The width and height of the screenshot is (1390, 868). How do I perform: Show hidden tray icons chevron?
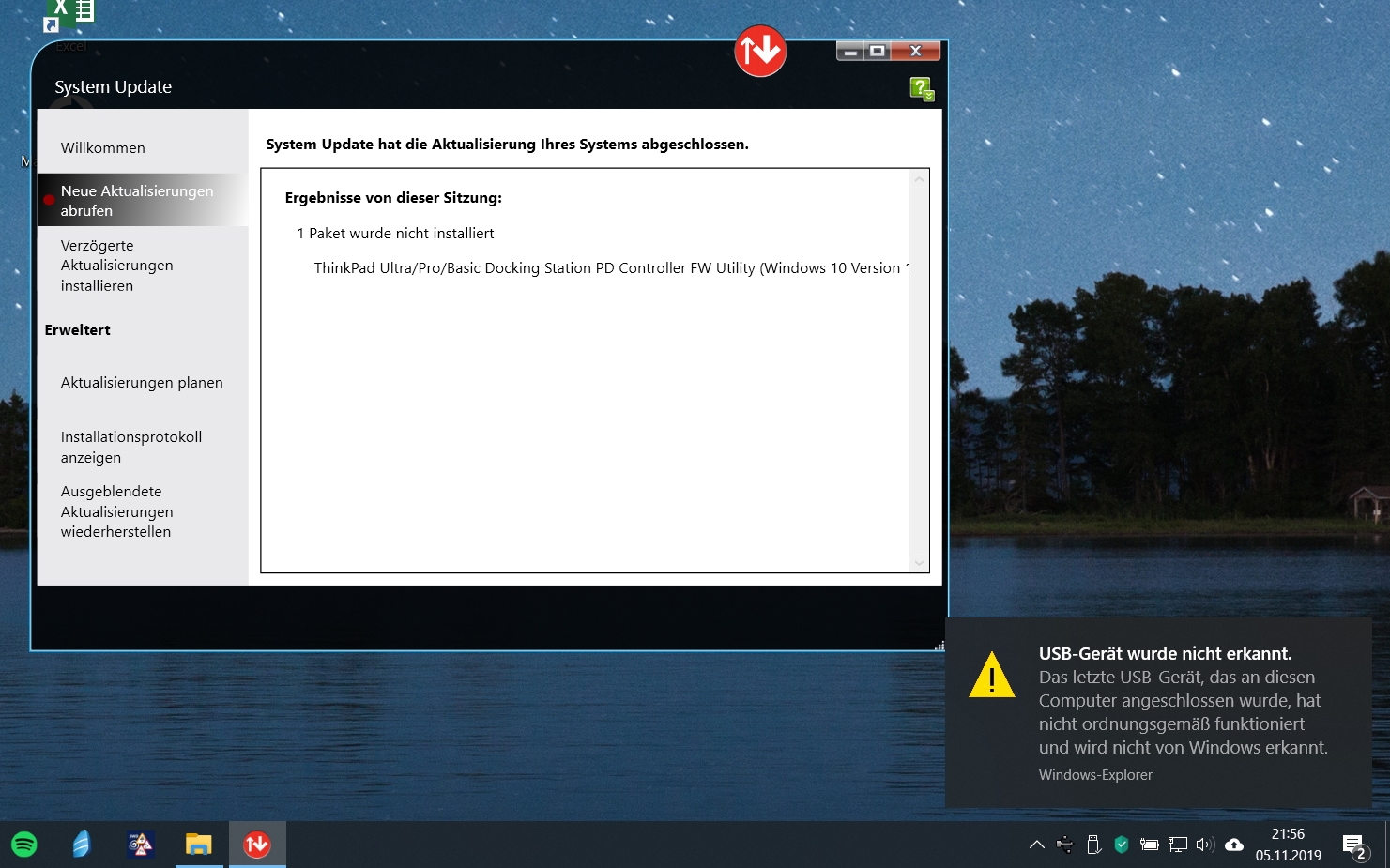1037,845
